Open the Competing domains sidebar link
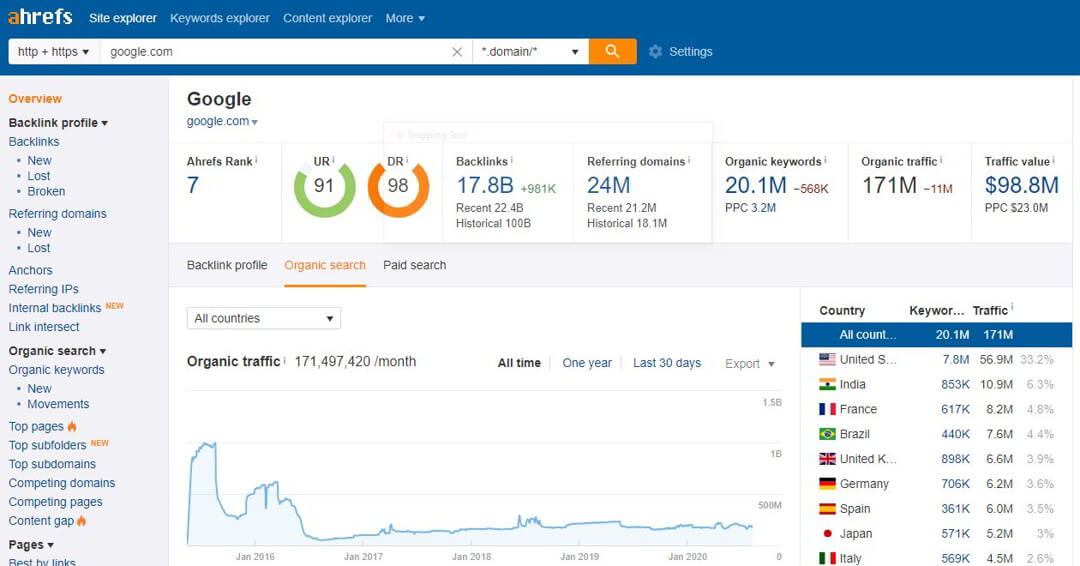The image size is (1080, 566). click(x=61, y=483)
